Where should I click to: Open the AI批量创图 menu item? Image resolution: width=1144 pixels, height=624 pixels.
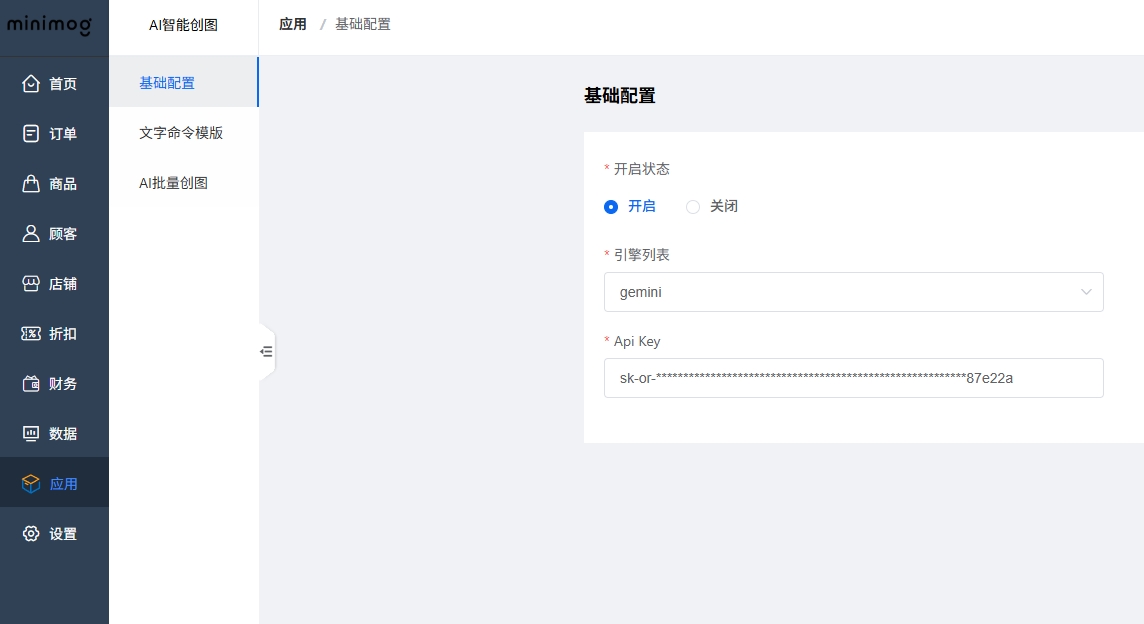(173, 183)
